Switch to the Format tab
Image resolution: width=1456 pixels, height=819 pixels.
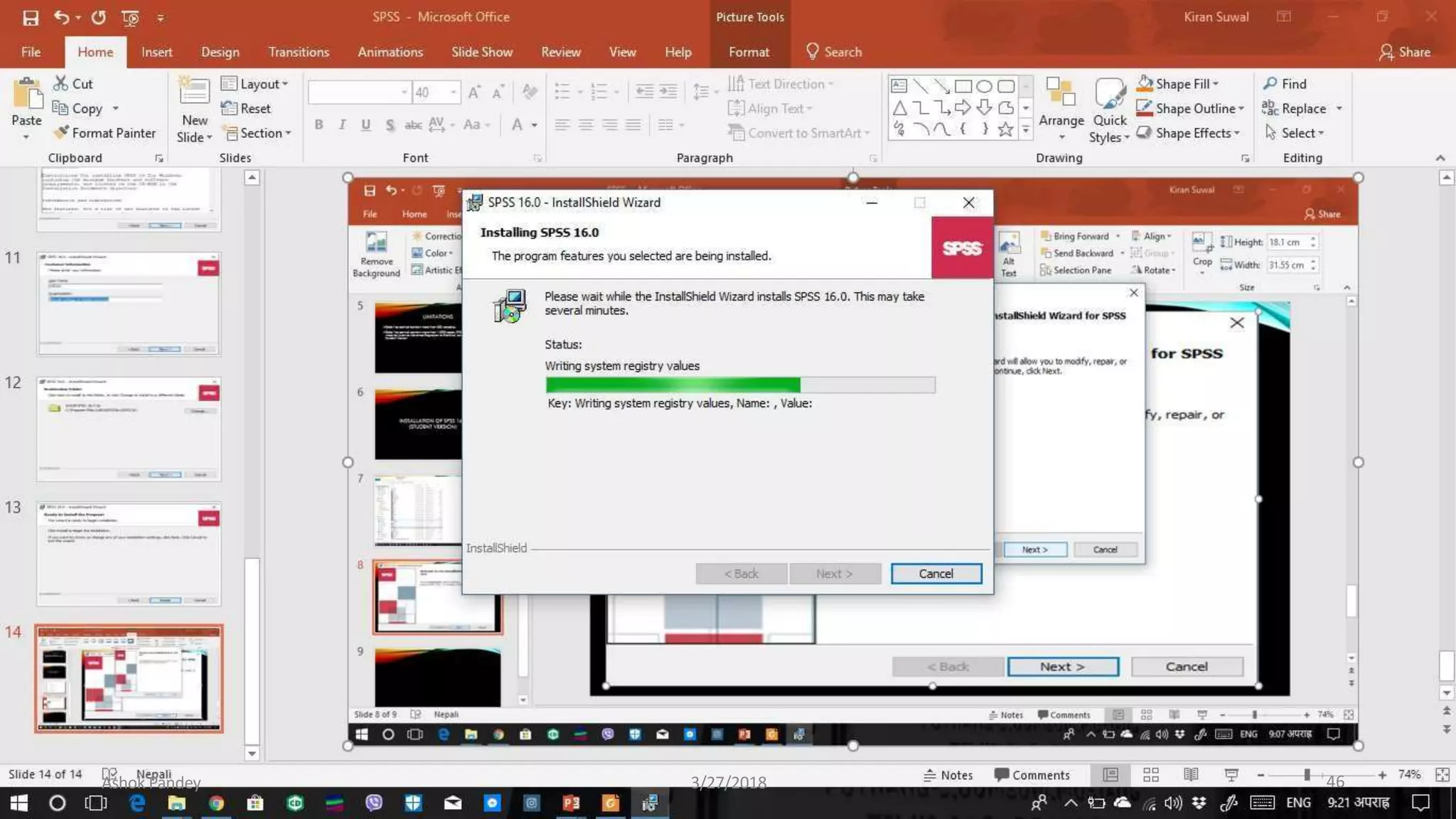click(749, 52)
